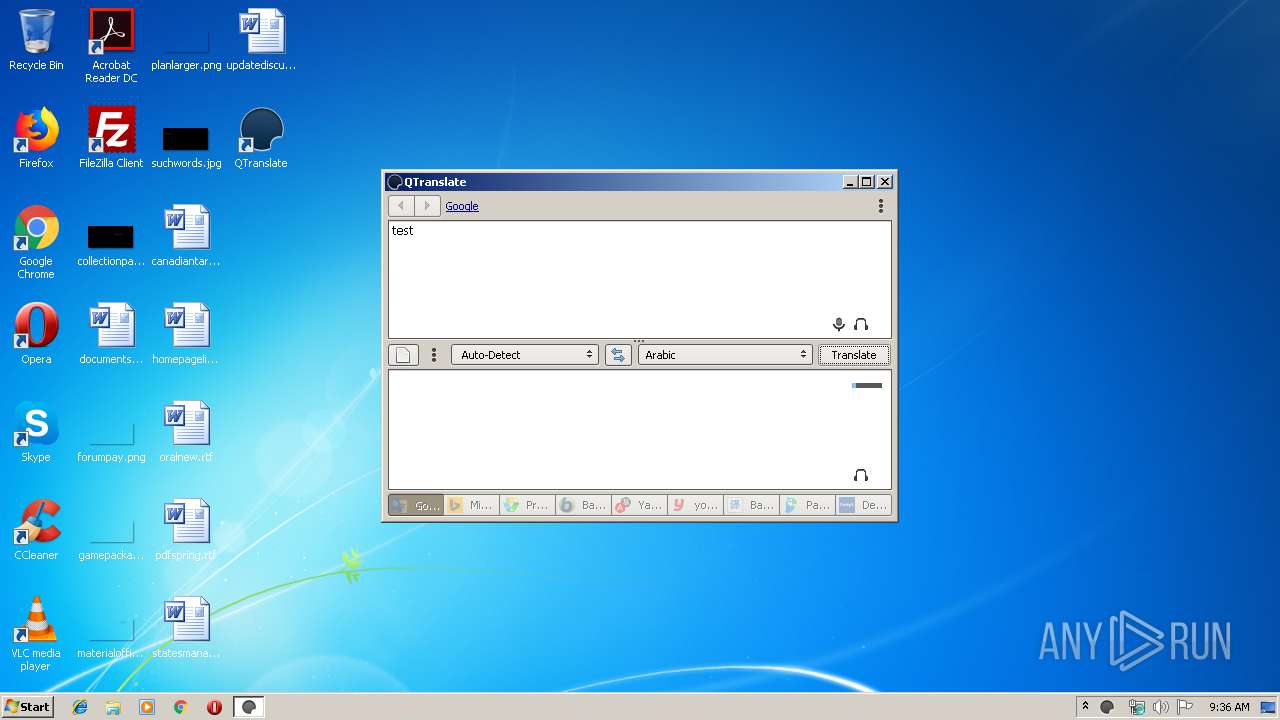Expand the Arabic target language dropdown
Viewport: 1280px width, 720px height.
pos(725,355)
